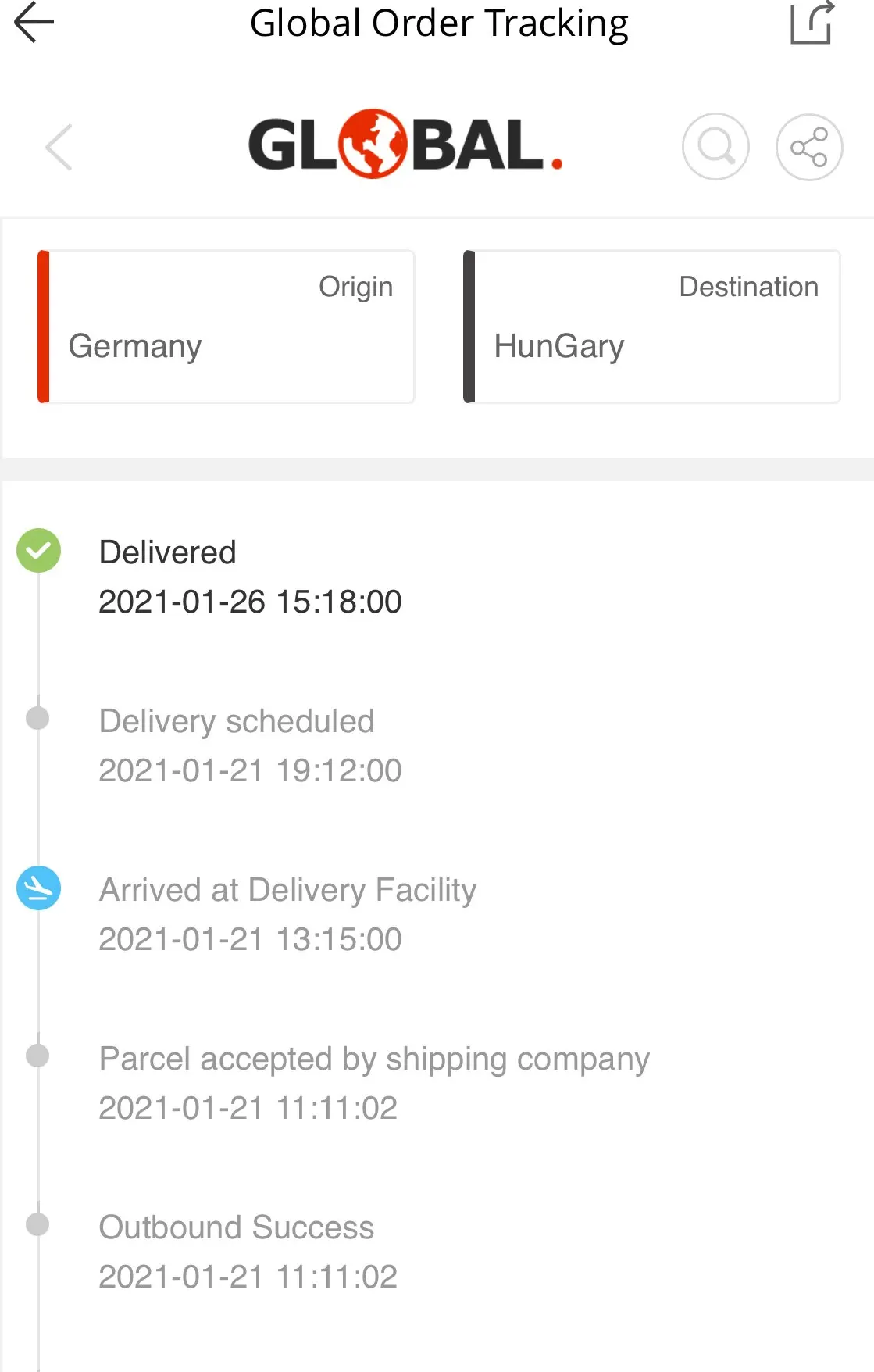Select the Destination HunGary card

[x=652, y=327]
